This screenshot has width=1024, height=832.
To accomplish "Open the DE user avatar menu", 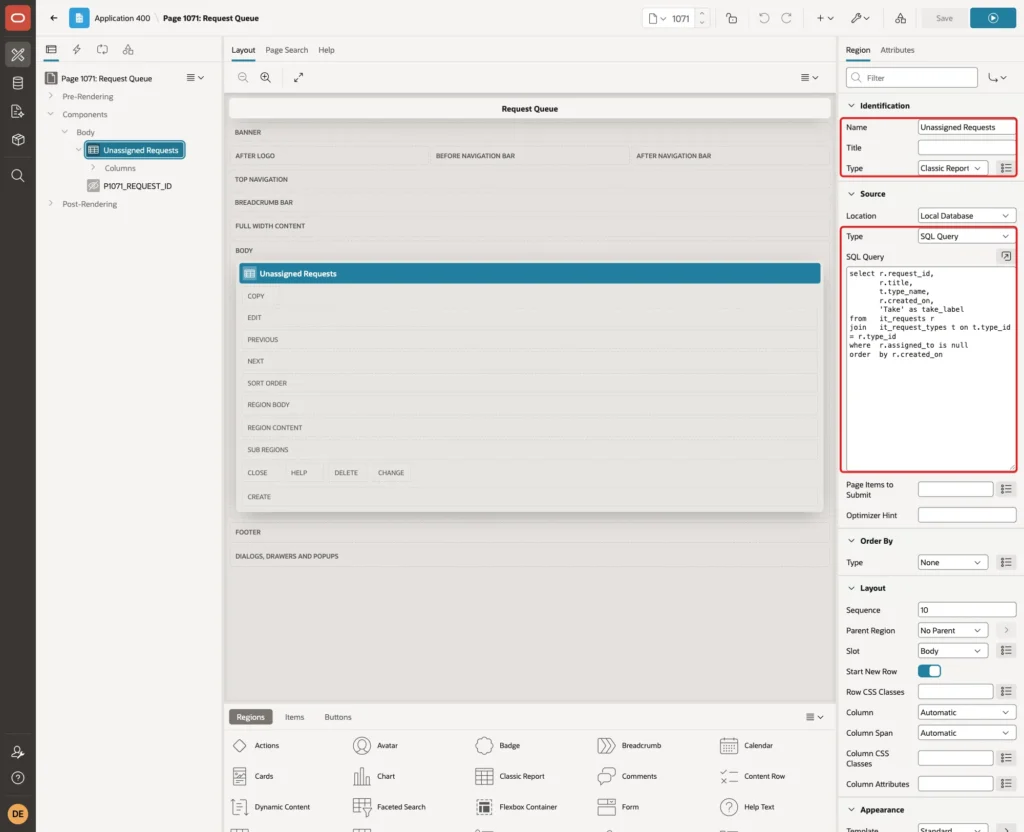I will (x=18, y=814).
